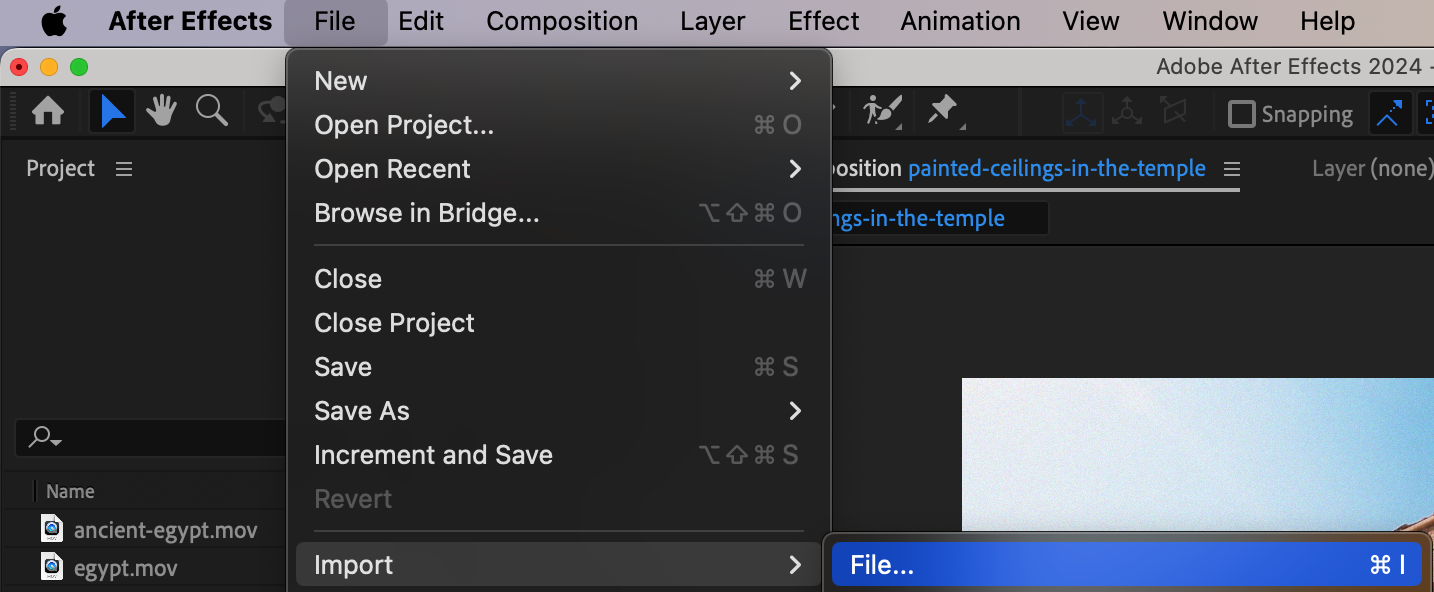Image resolution: width=1434 pixels, height=592 pixels.
Task: Click Increment and Save menu entry
Action: (433, 455)
